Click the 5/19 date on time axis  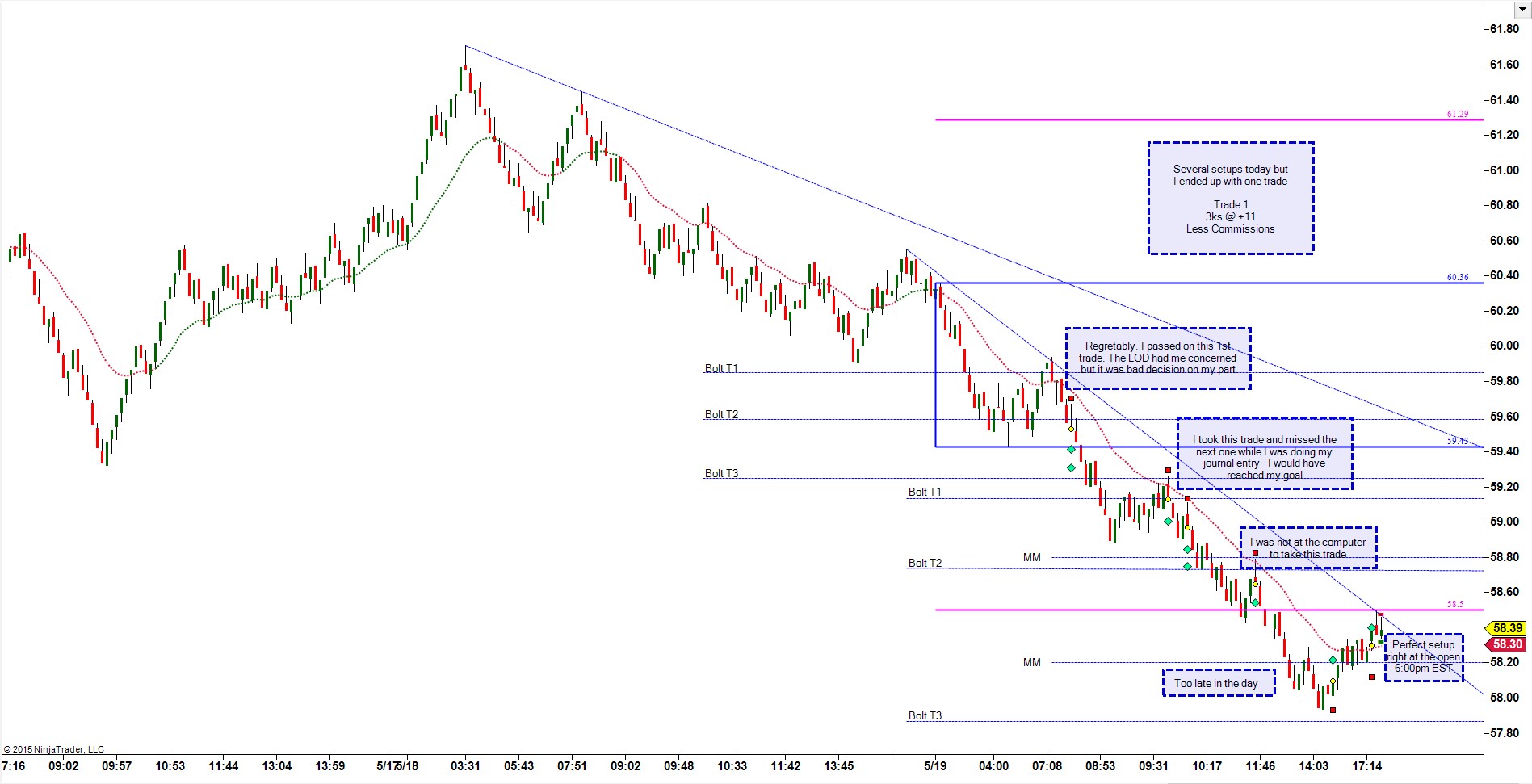coord(935,765)
